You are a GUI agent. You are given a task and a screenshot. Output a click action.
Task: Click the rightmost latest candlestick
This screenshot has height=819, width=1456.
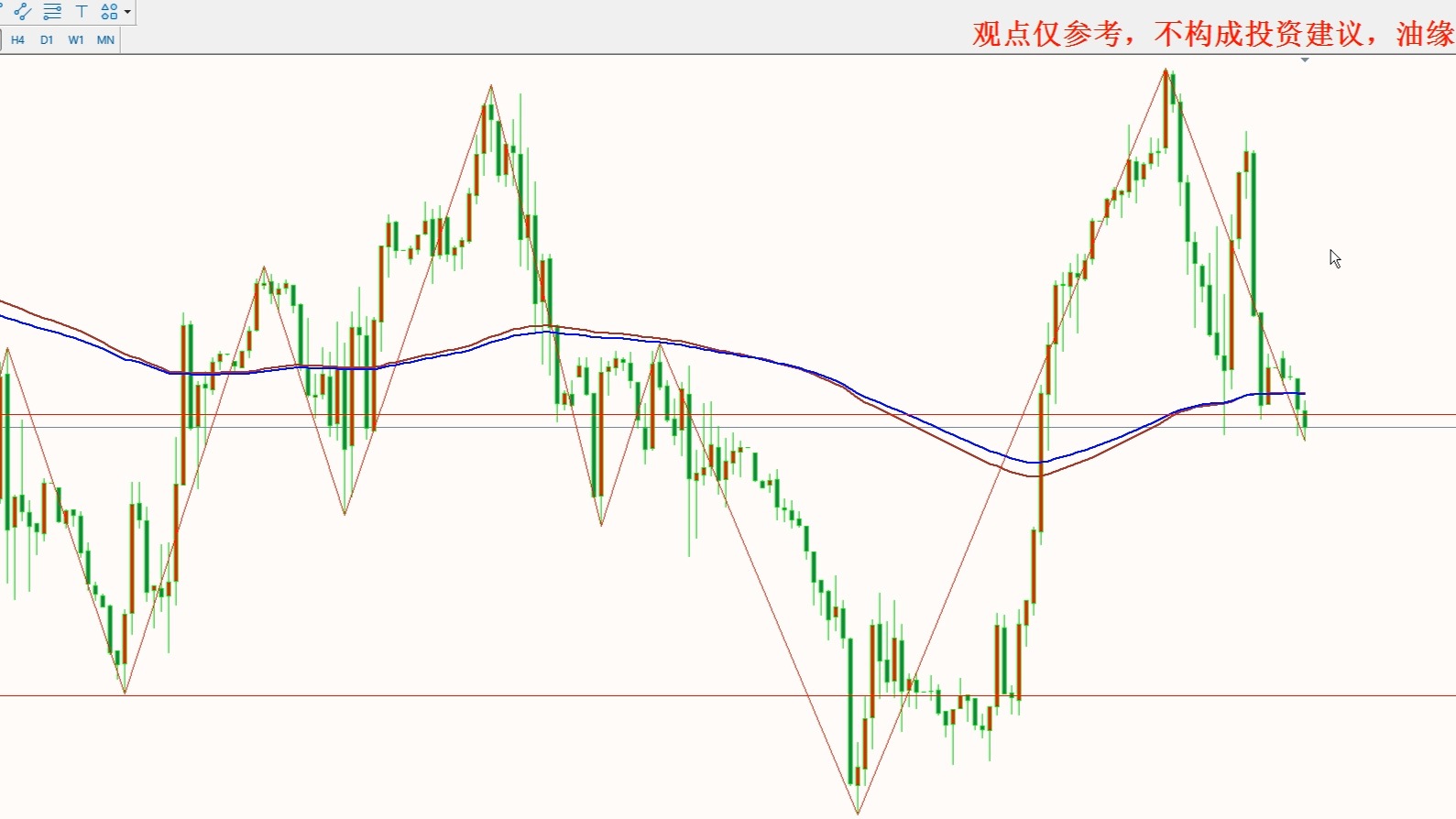pos(1305,420)
